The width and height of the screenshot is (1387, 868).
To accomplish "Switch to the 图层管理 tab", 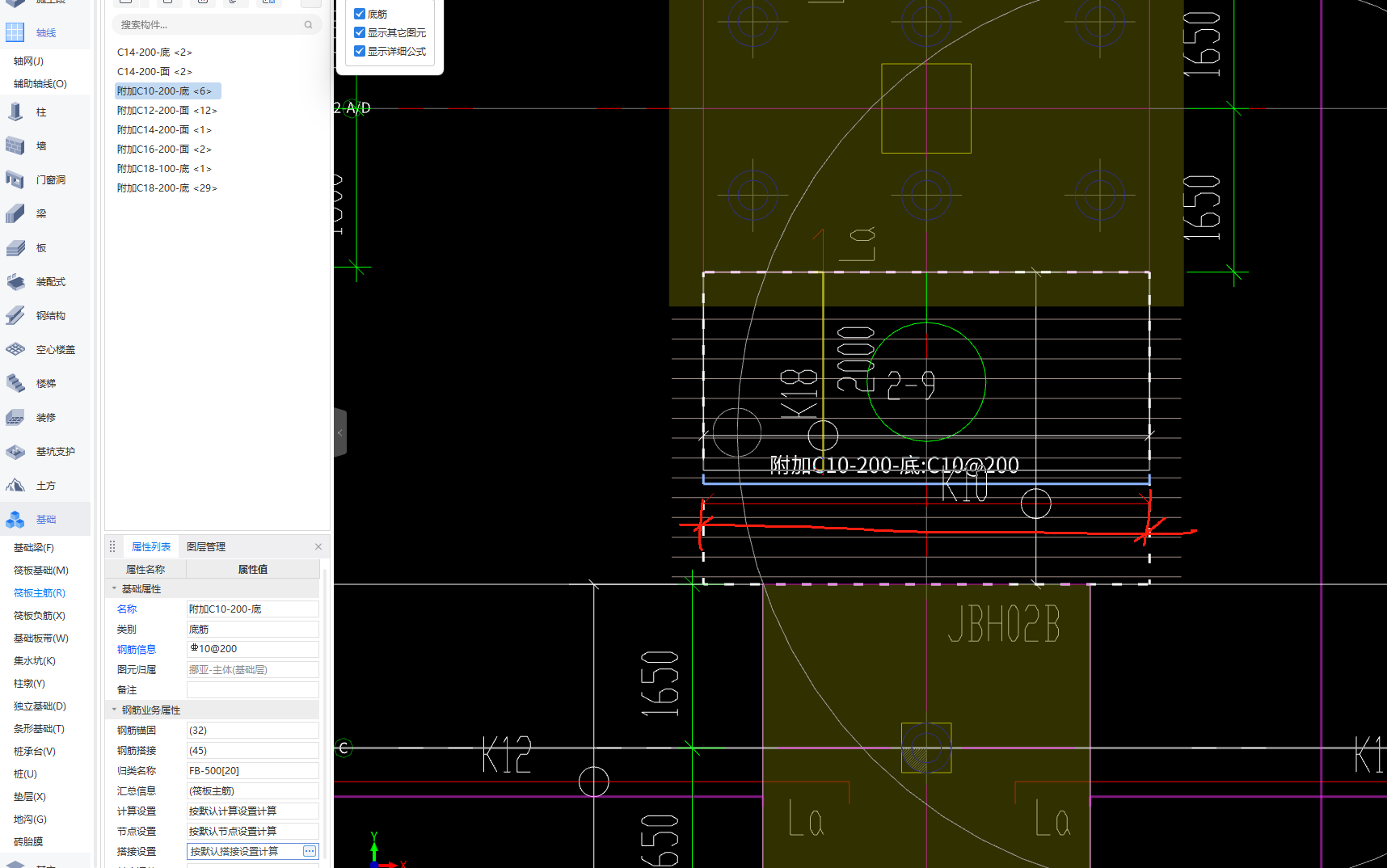I will point(206,547).
